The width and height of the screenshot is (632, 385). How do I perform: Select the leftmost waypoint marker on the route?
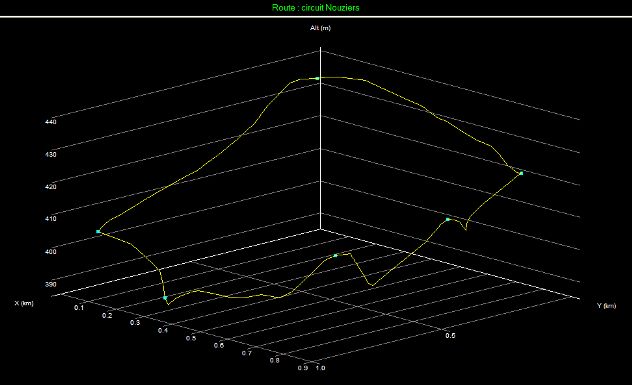98,231
